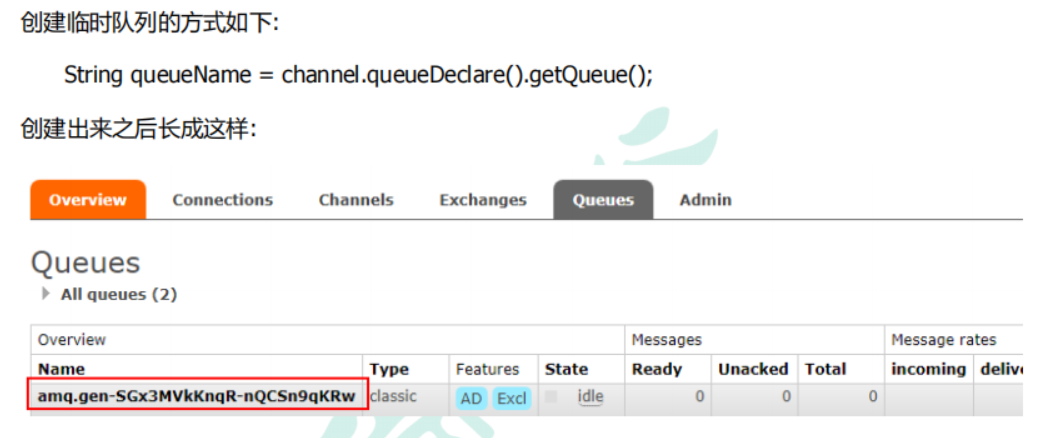The width and height of the screenshot is (1047, 438).
Task: Sort by Total messages column
Action: [x=825, y=369]
